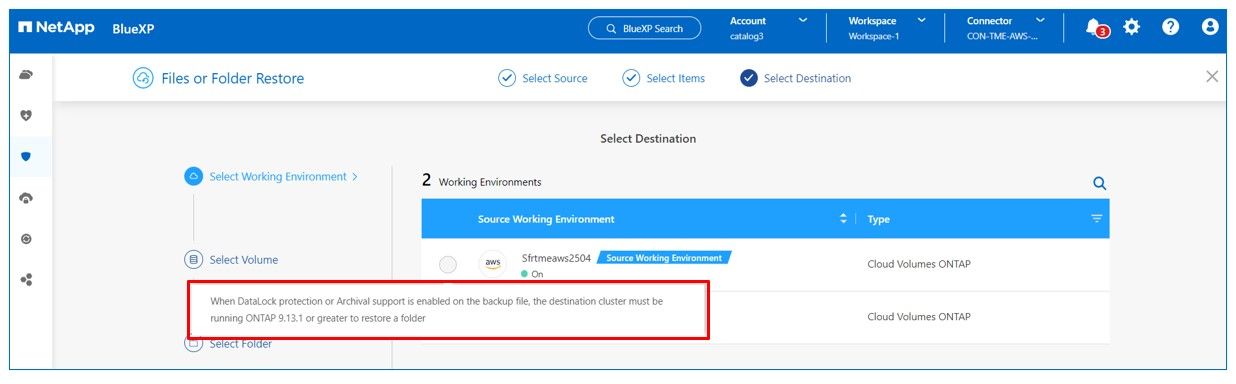Viewport: 1236px width, 384px height.
Task: Go to Select Items step
Action: 663,78
